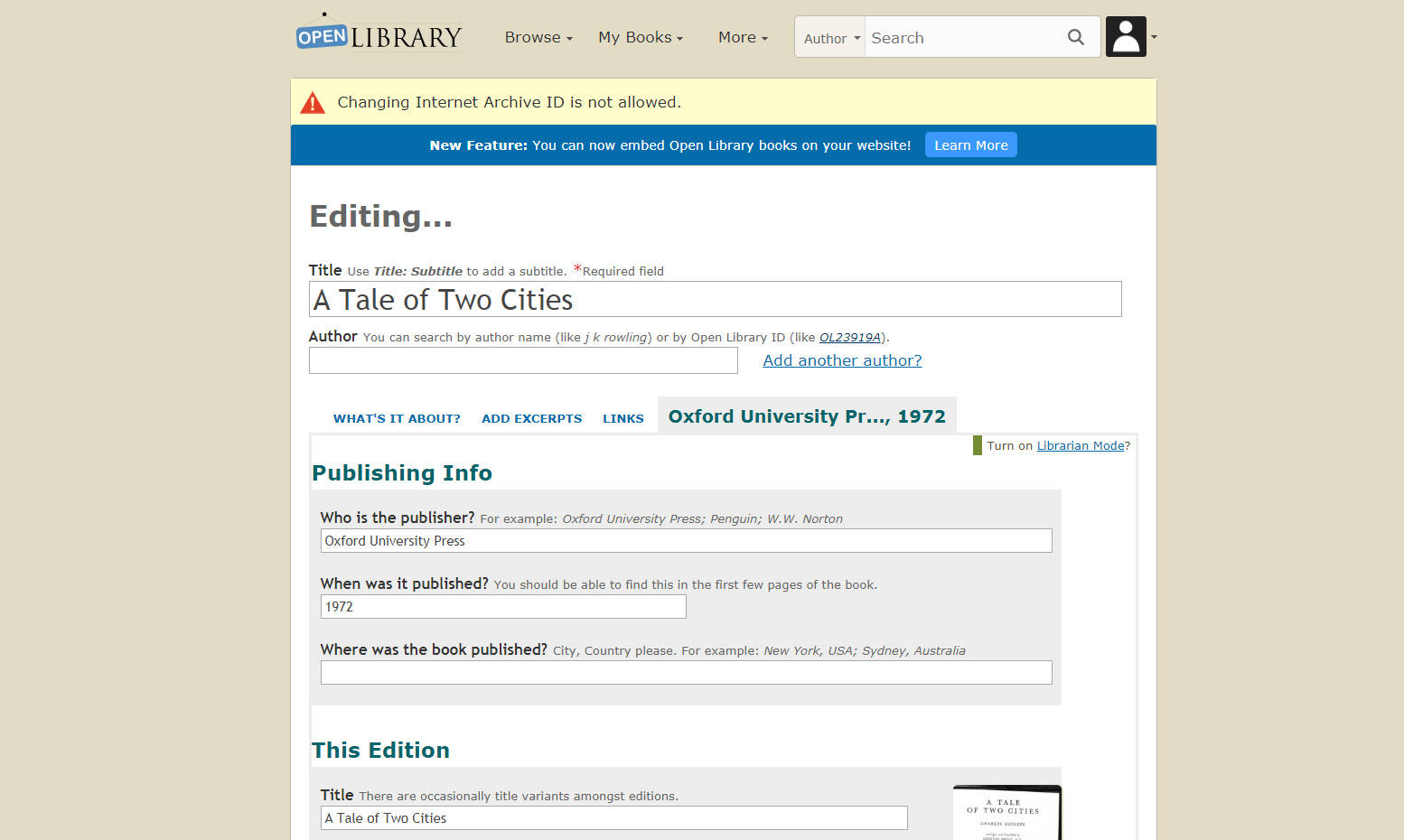Click the Open Library logo
Viewport: 1404px width, 840px height.
click(379, 34)
